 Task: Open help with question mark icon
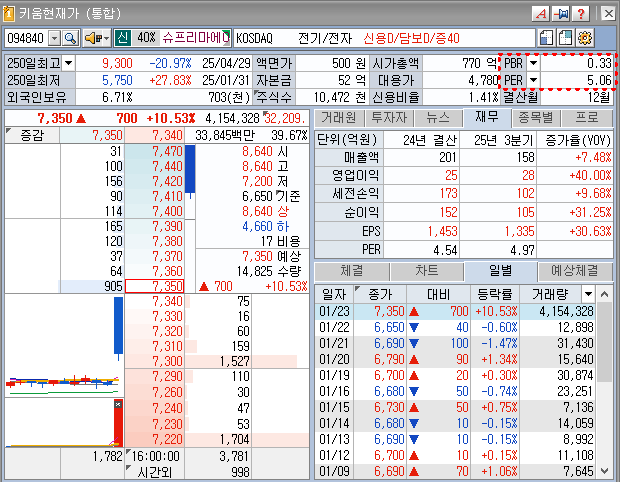coord(580,14)
